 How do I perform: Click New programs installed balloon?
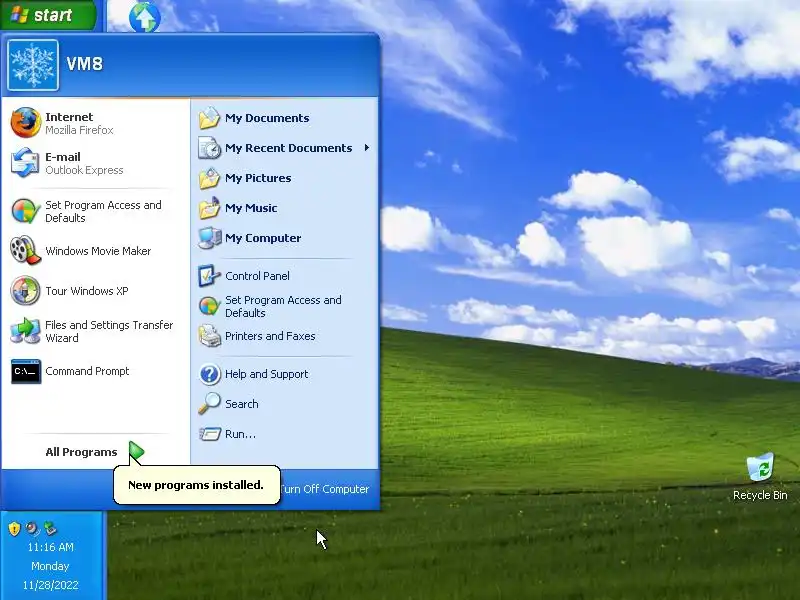(196, 485)
